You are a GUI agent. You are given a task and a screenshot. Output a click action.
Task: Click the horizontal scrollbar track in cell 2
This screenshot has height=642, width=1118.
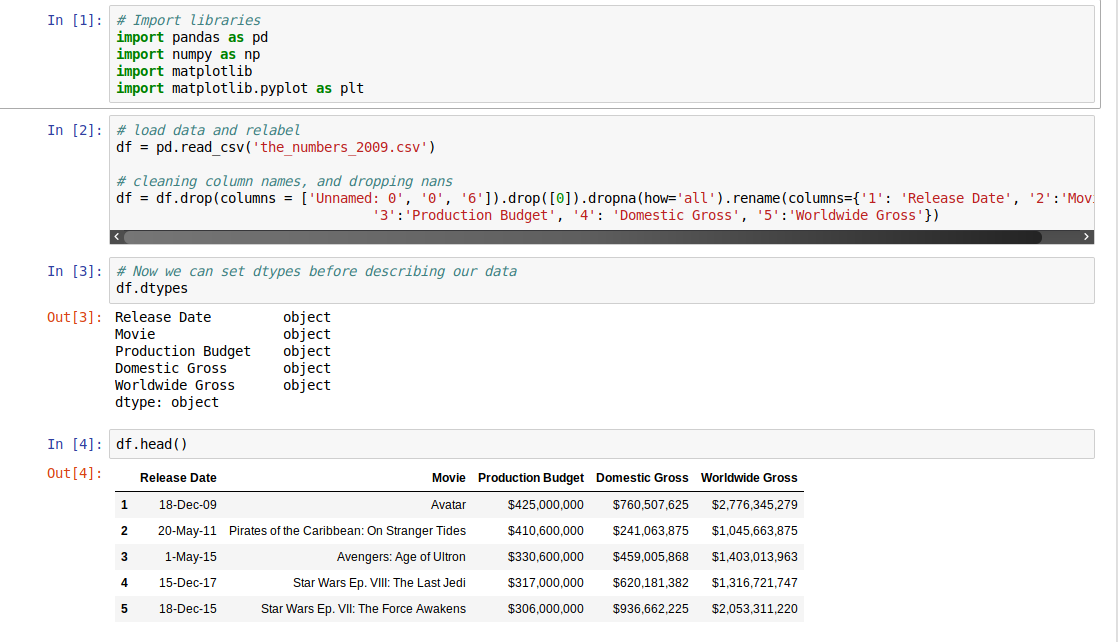tap(600, 237)
